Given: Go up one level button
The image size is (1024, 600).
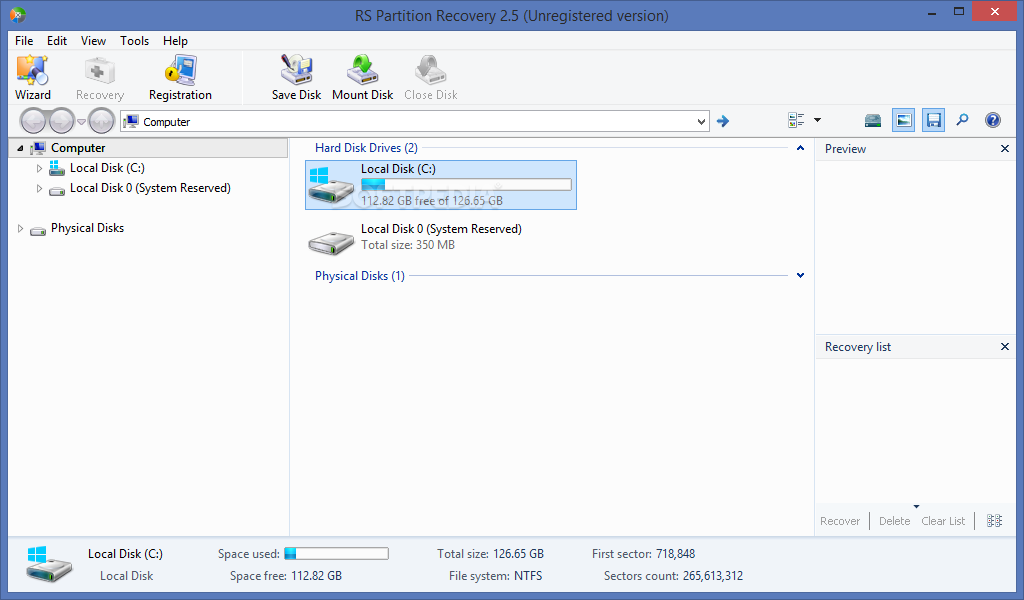Looking at the screenshot, I should (101, 121).
